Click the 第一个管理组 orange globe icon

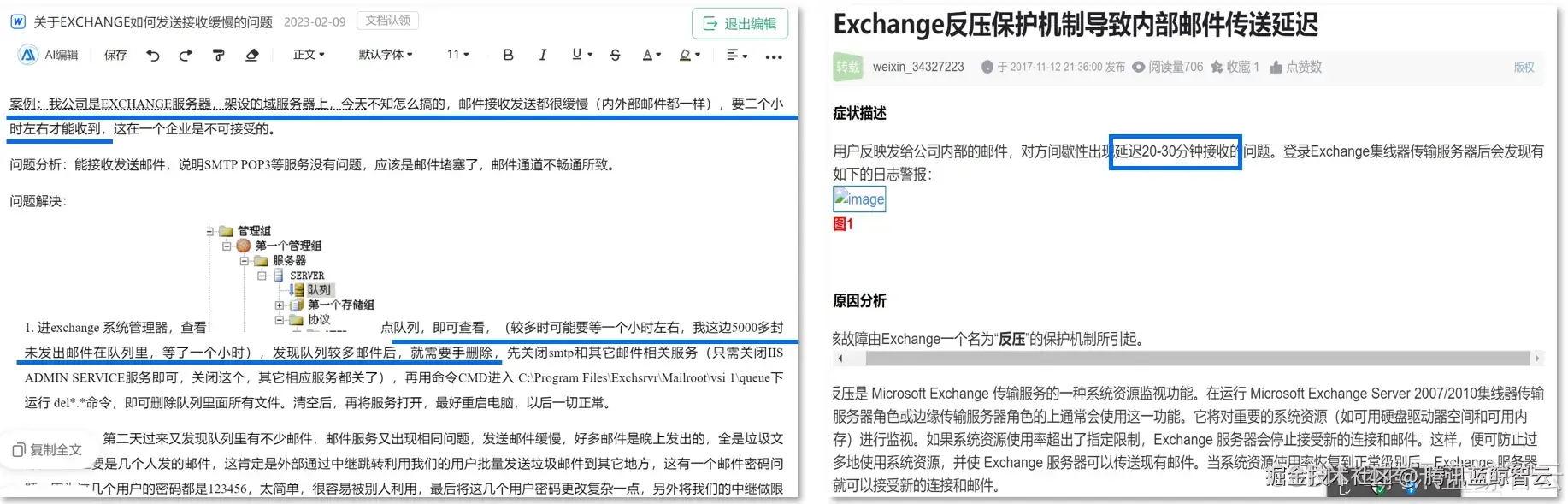pos(244,246)
